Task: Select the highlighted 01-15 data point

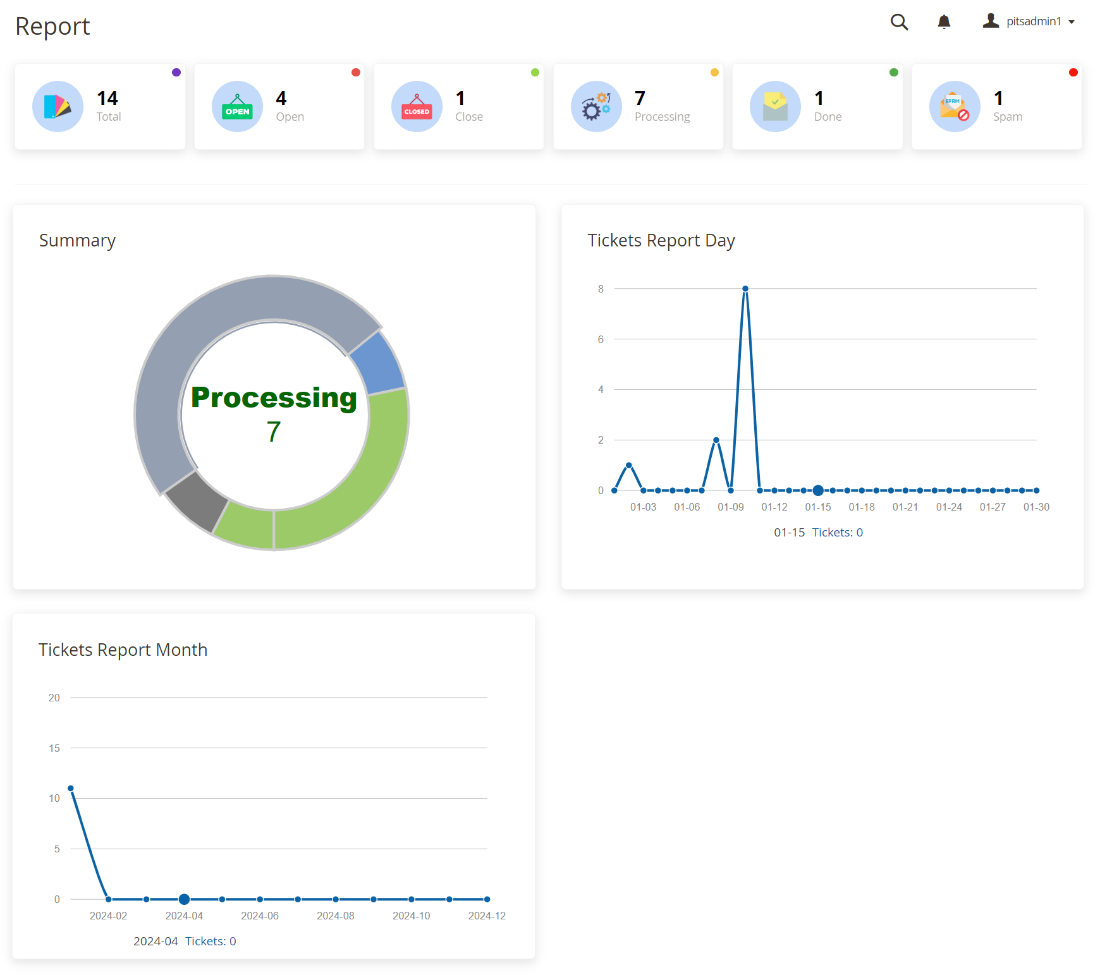Action: coord(818,490)
